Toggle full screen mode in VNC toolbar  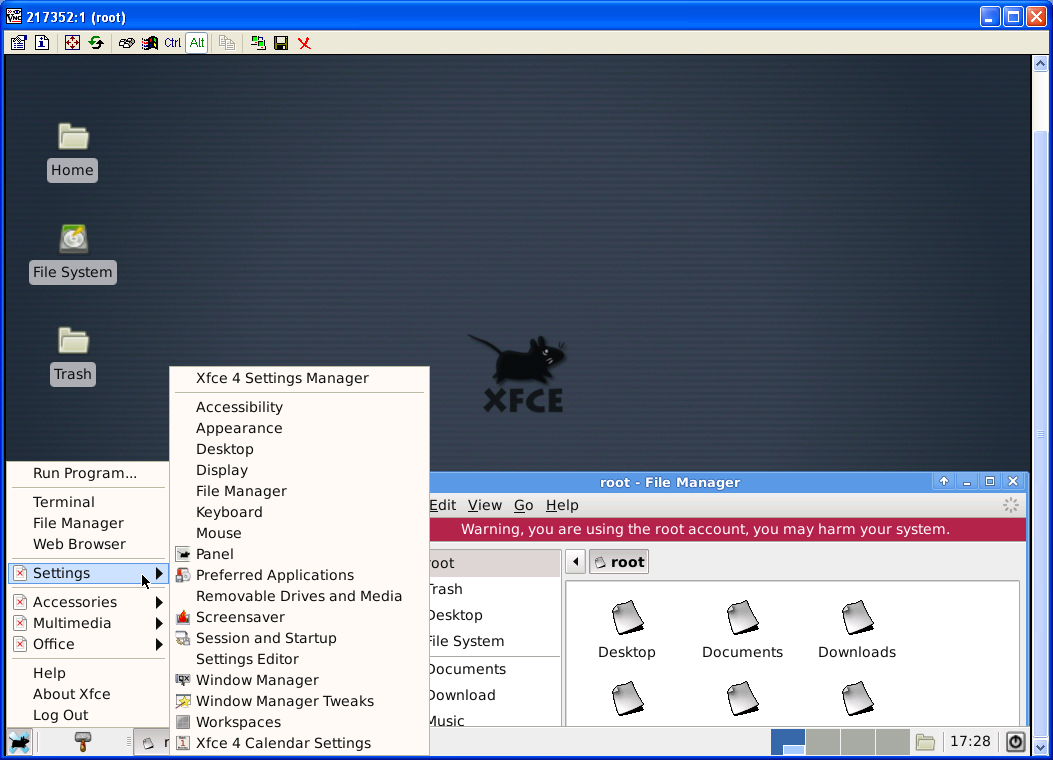[72, 43]
